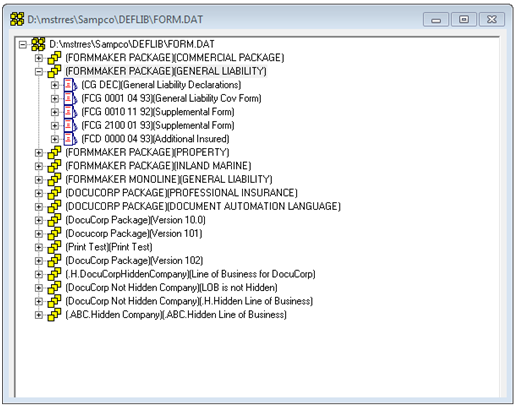Expand the Version 101 node
This screenshot has height=407, width=518.
pos(39,234)
